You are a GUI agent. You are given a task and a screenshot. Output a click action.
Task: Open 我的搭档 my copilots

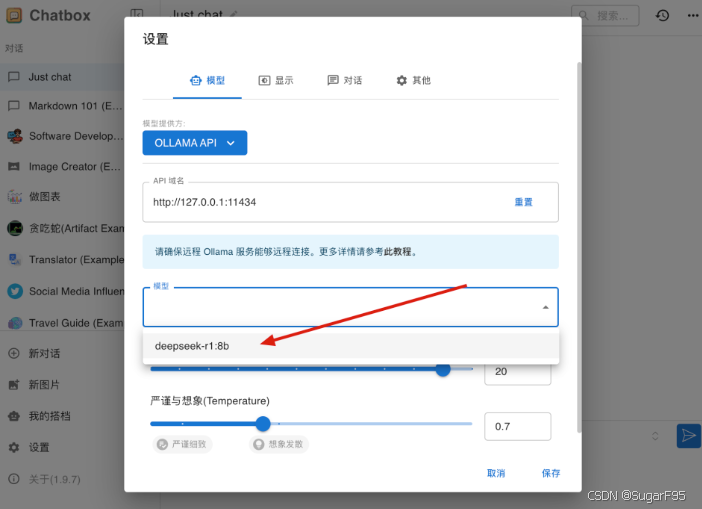tap(62, 416)
